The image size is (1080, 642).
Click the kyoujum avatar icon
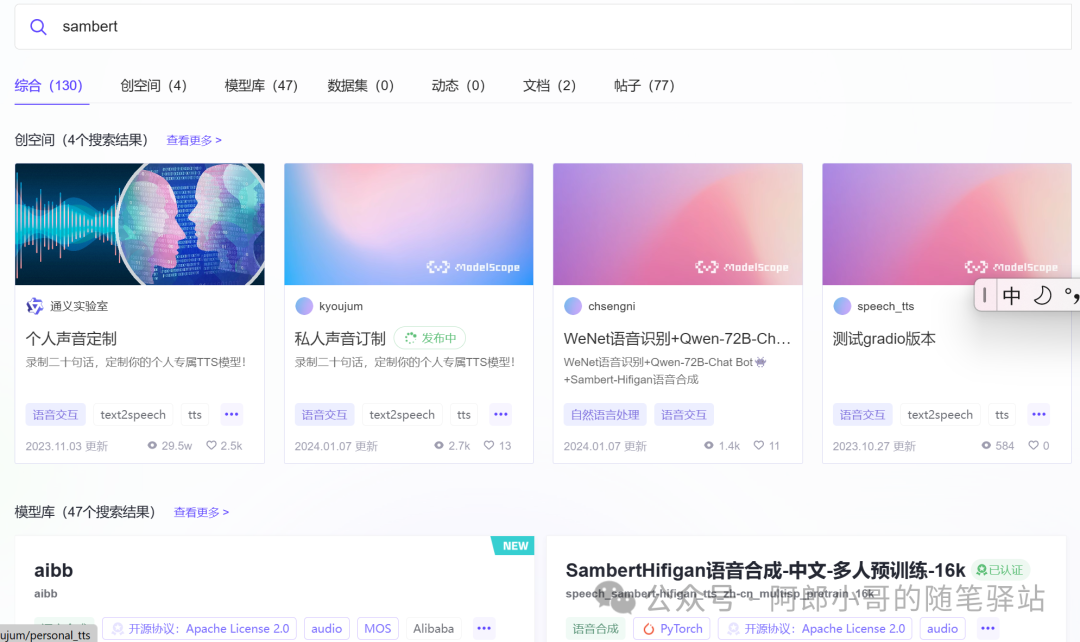point(304,306)
